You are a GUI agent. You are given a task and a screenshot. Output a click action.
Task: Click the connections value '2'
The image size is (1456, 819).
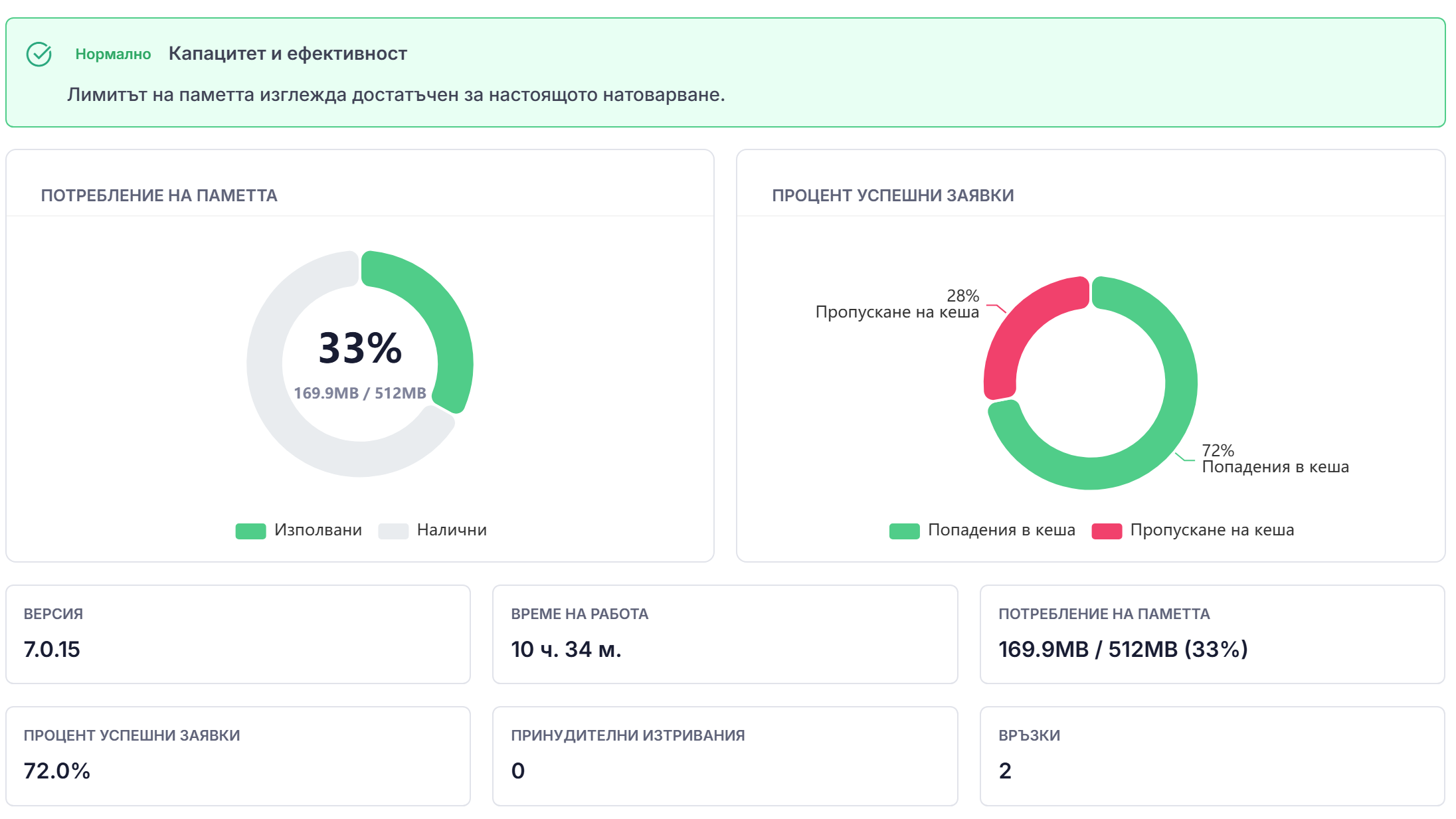(x=1005, y=771)
